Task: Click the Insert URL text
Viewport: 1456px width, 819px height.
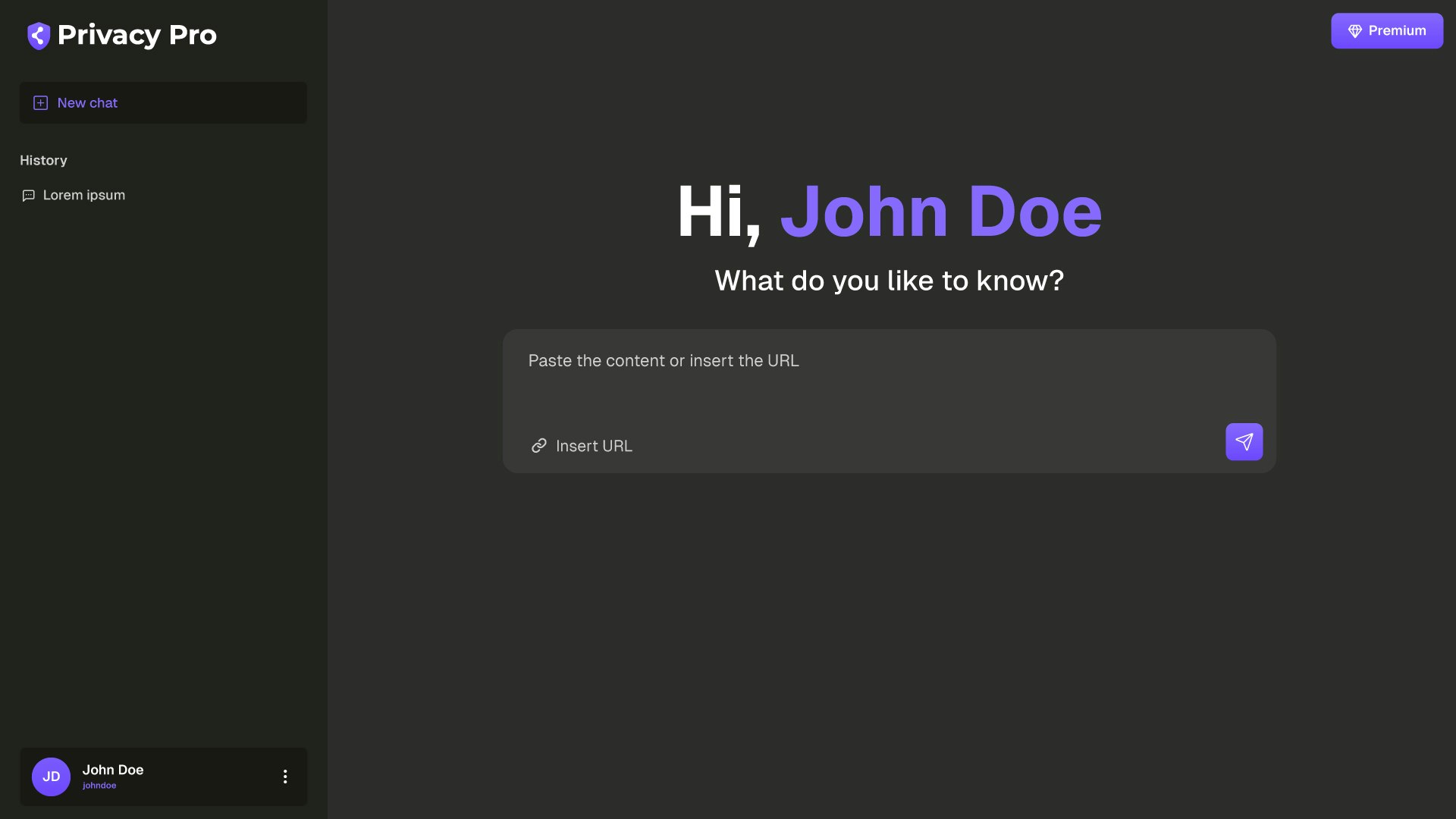Action: (x=594, y=446)
